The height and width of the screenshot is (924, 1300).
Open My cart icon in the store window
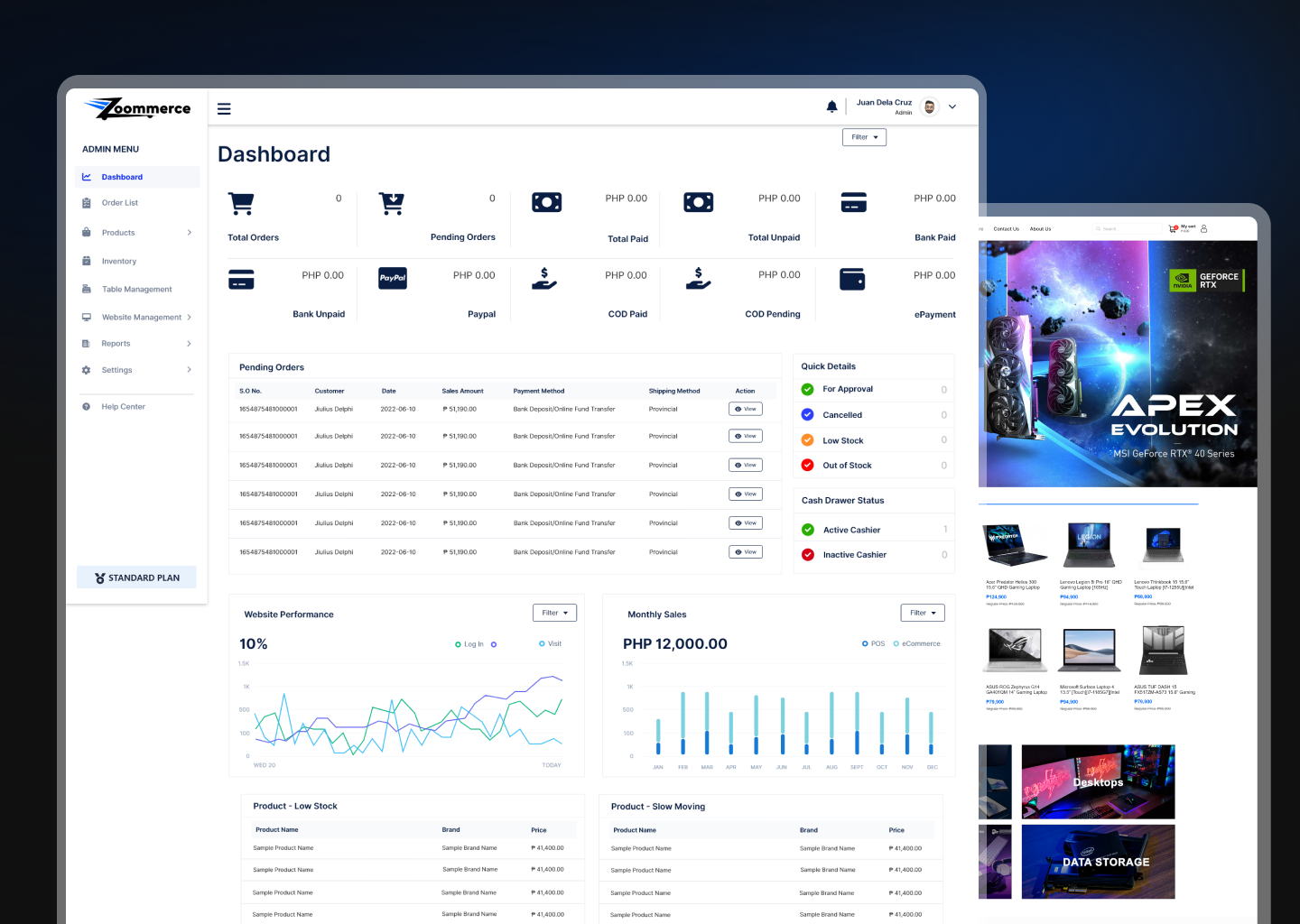coord(1174,229)
